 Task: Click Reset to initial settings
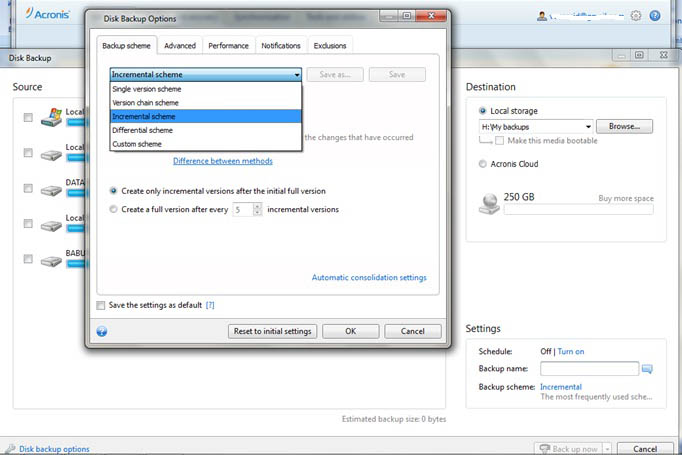point(272,331)
